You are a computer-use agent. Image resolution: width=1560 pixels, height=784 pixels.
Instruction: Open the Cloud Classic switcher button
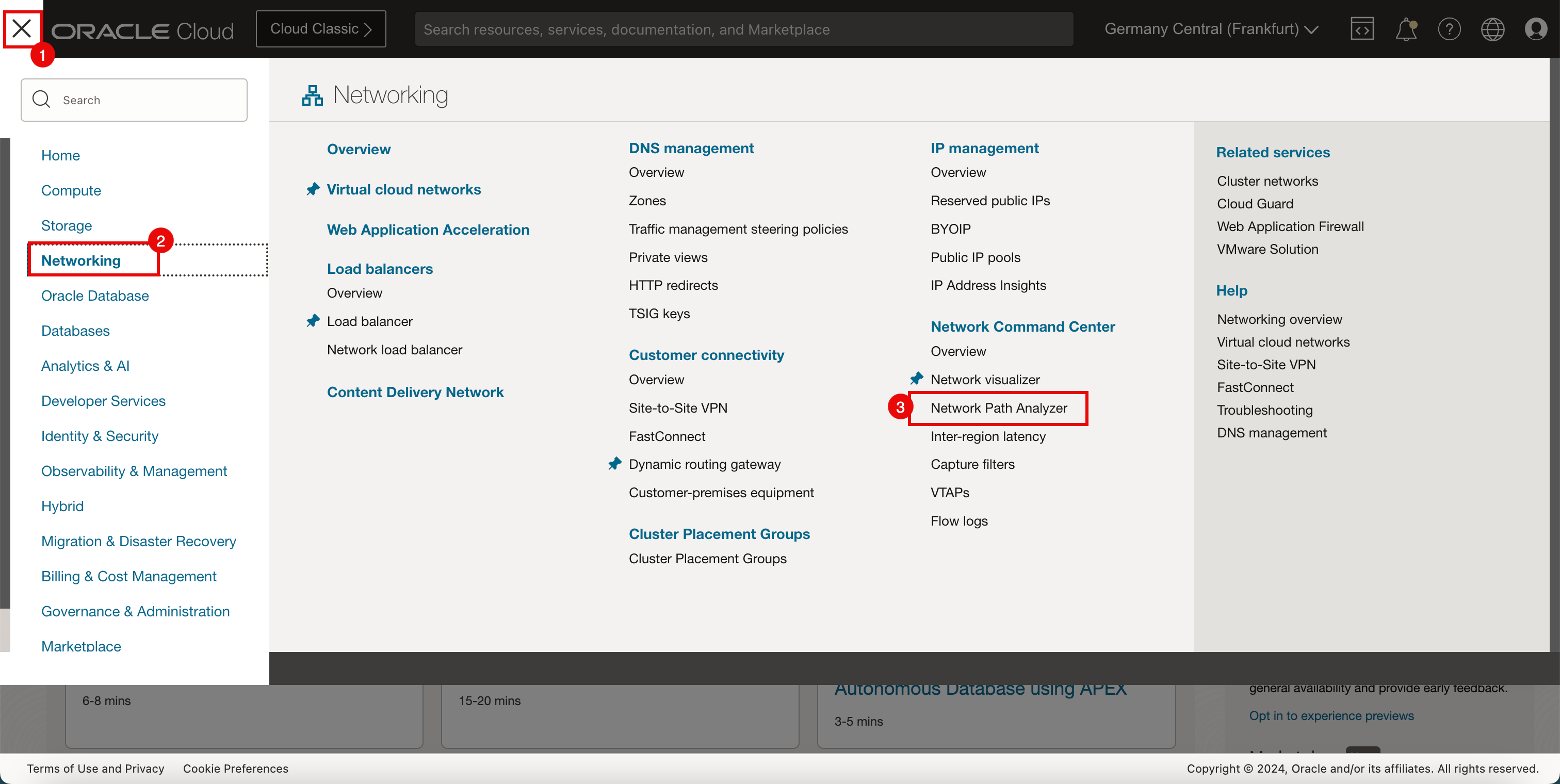pyautogui.click(x=320, y=29)
